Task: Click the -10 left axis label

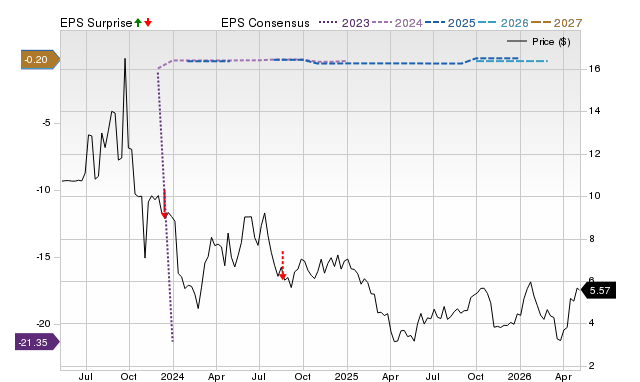Action: (43, 190)
